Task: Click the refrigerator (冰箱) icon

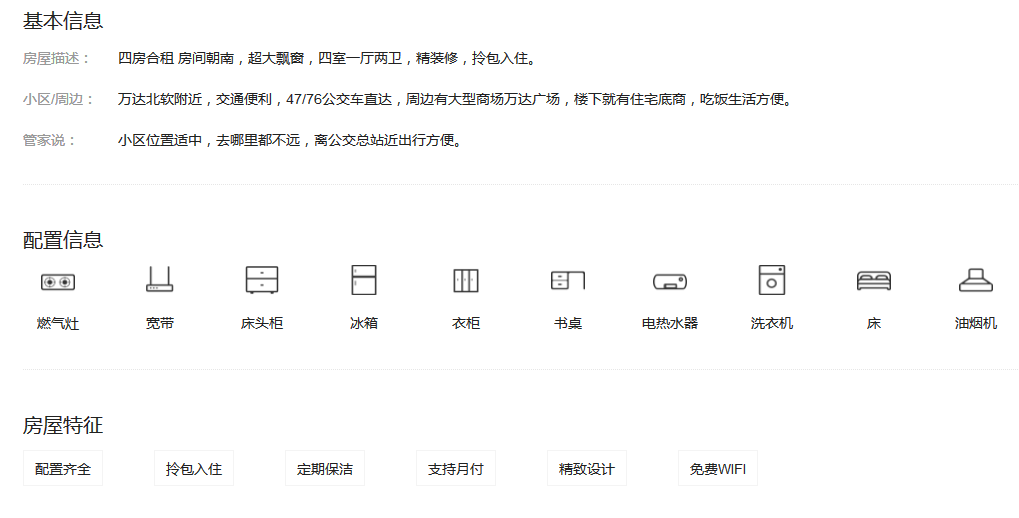Action: (364, 280)
